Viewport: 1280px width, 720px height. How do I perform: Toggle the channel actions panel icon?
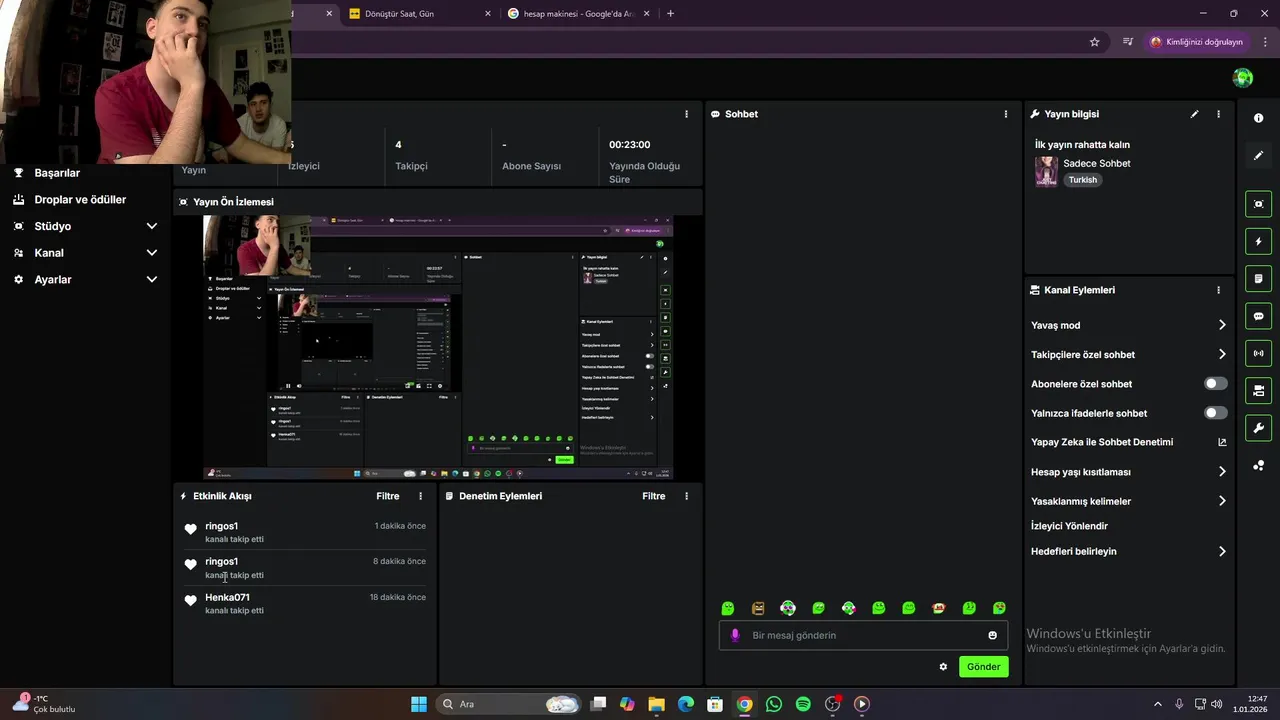tap(1258, 391)
